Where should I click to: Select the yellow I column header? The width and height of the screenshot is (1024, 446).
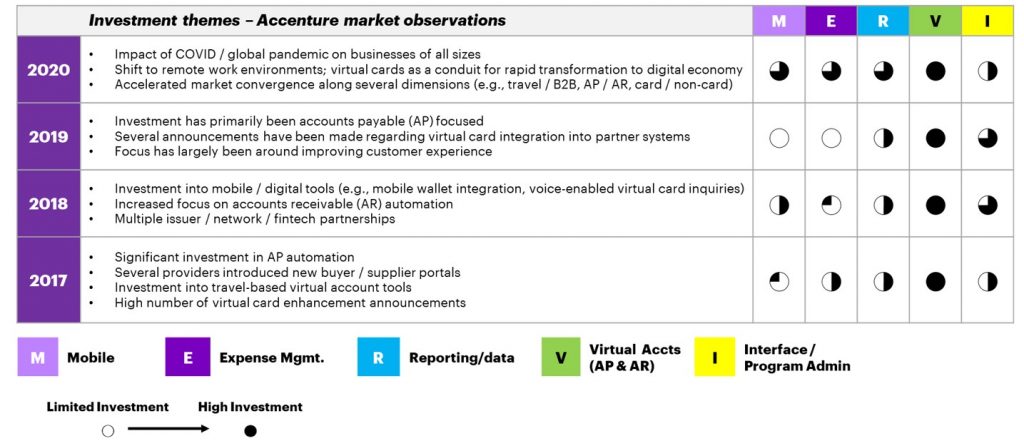click(987, 21)
